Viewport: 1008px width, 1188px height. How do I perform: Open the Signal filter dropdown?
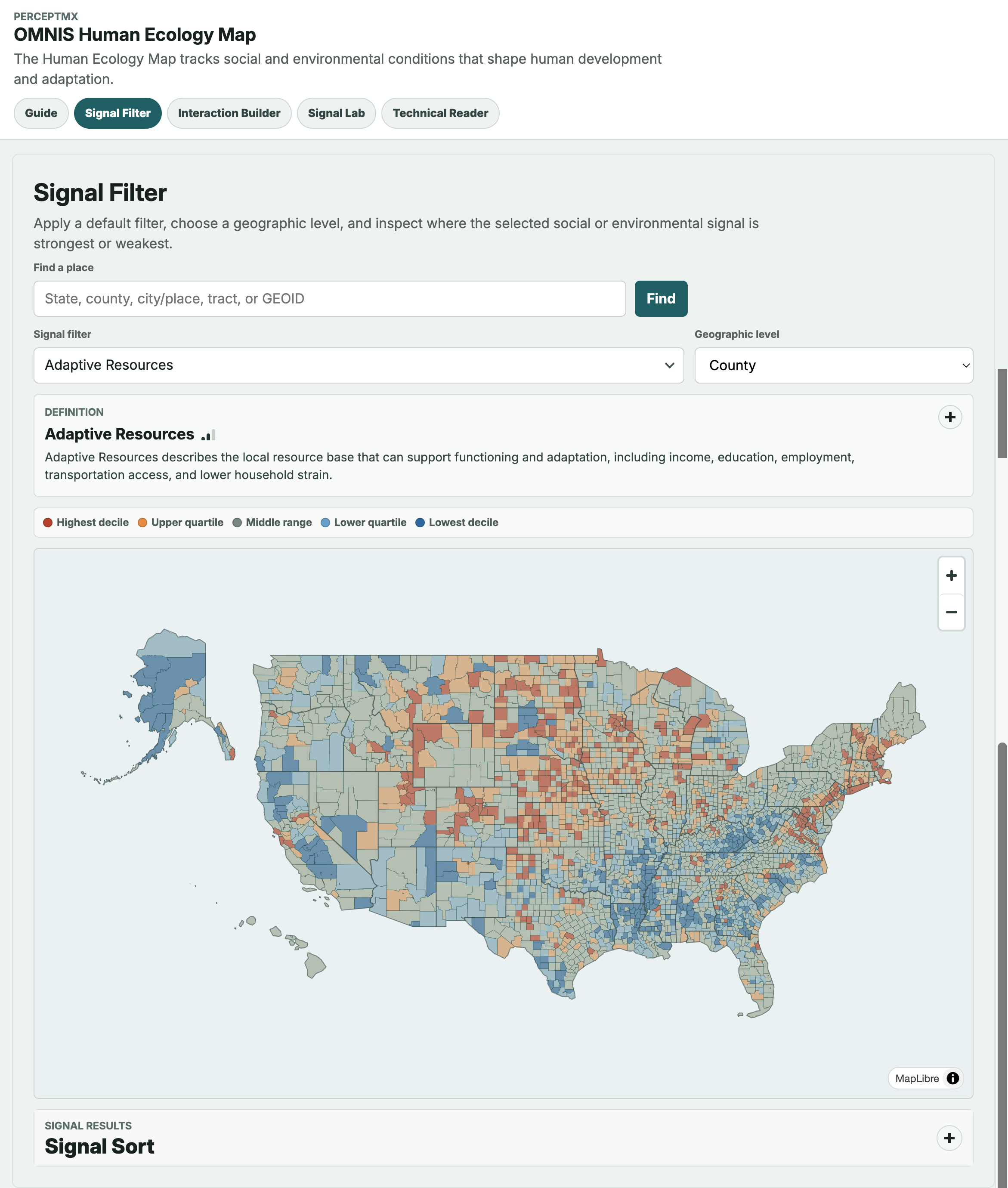pos(358,365)
